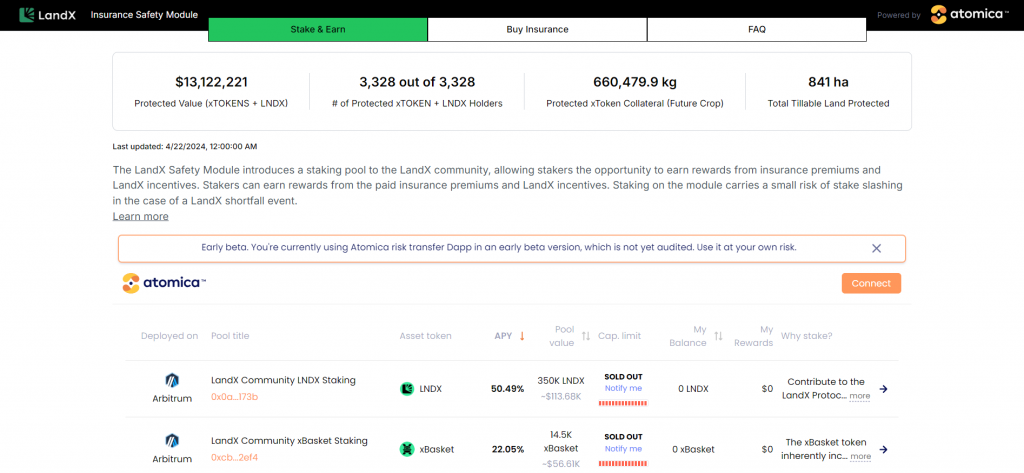Open xBasket Staking pool via the arrow icon
Image resolution: width=1024 pixels, height=473 pixels.
[883, 449]
